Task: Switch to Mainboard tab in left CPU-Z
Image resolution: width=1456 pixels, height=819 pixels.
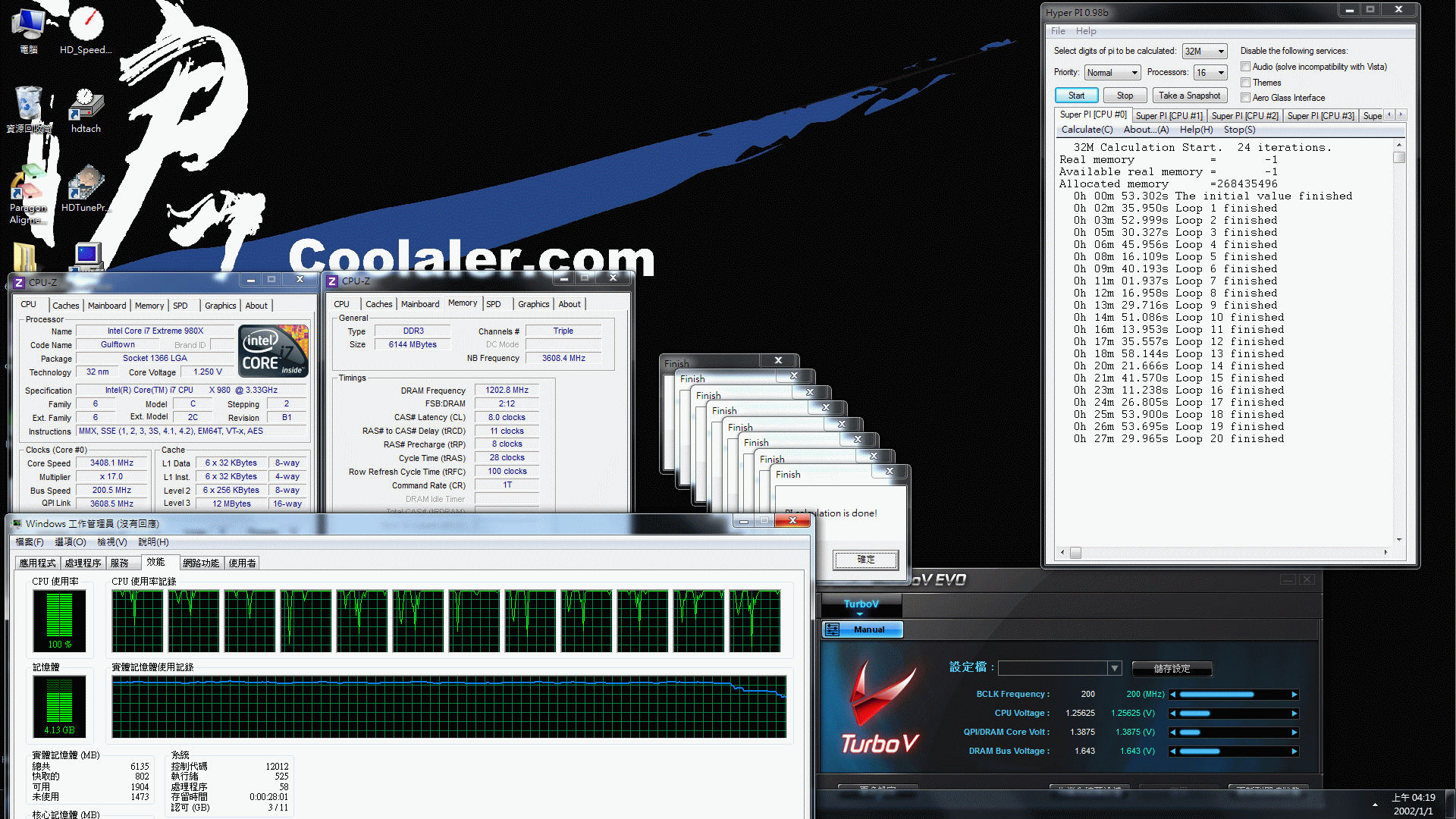Action: click(x=107, y=306)
